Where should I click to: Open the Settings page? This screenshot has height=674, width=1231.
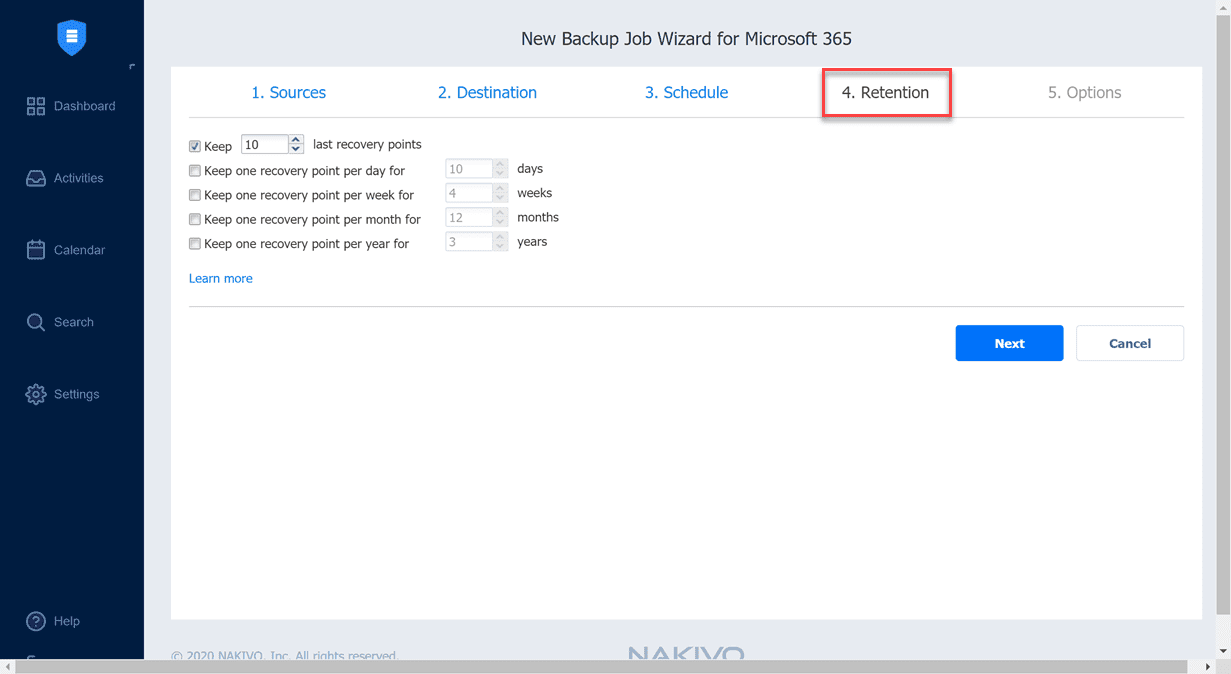click(72, 393)
